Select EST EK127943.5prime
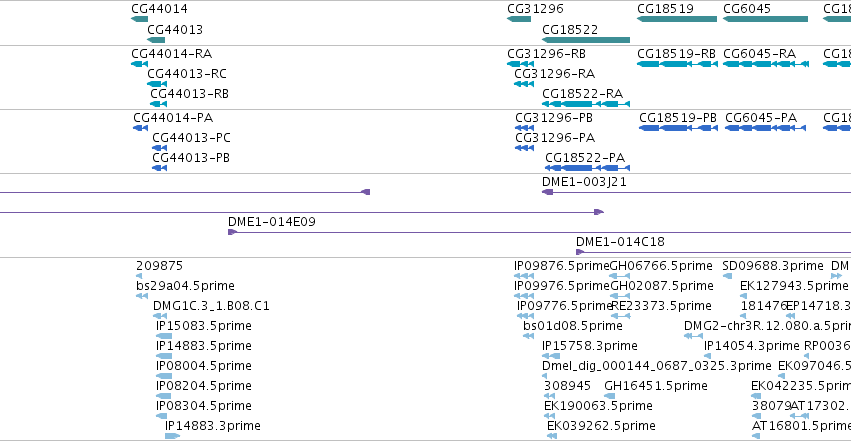 click(743, 296)
